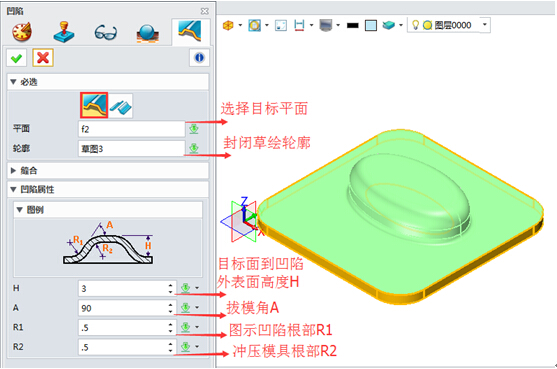Click the H-shaped dimension icon in toolbar
The height and width of the screenshot is (369, 557).
299,25
